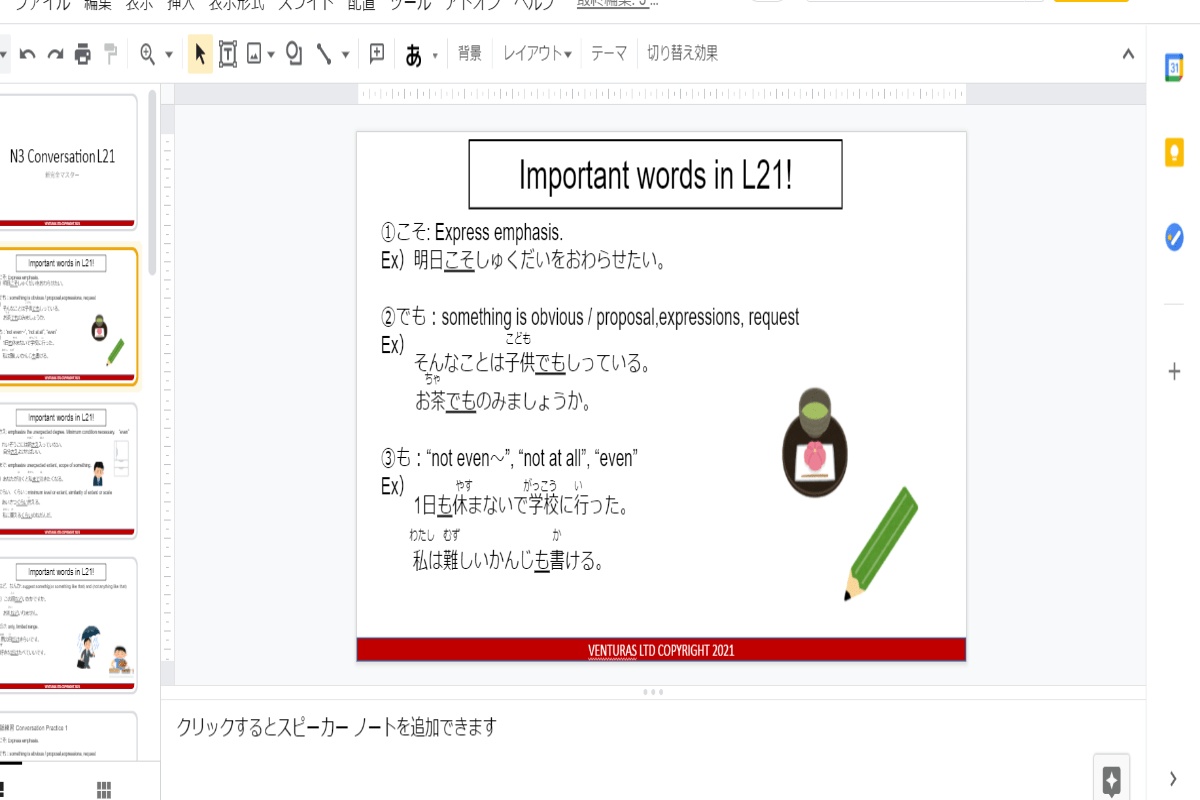1200x800 pixels.
Task: Hide the side panel with the chevron
Action: (1173, 778)
